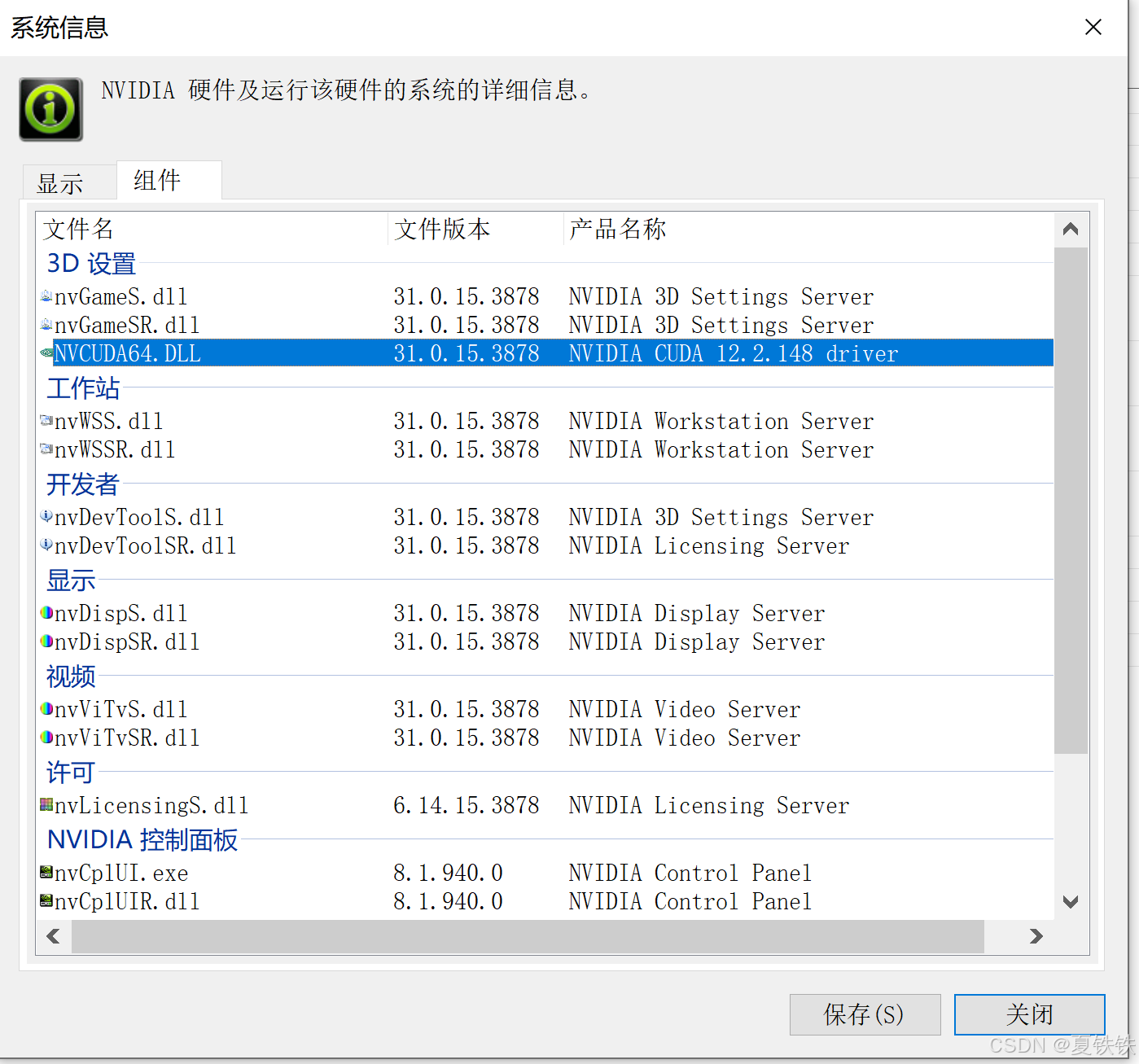Sort by the 产品名称 column header
Screen dimensions: 1139x1064
coord(808,230)
